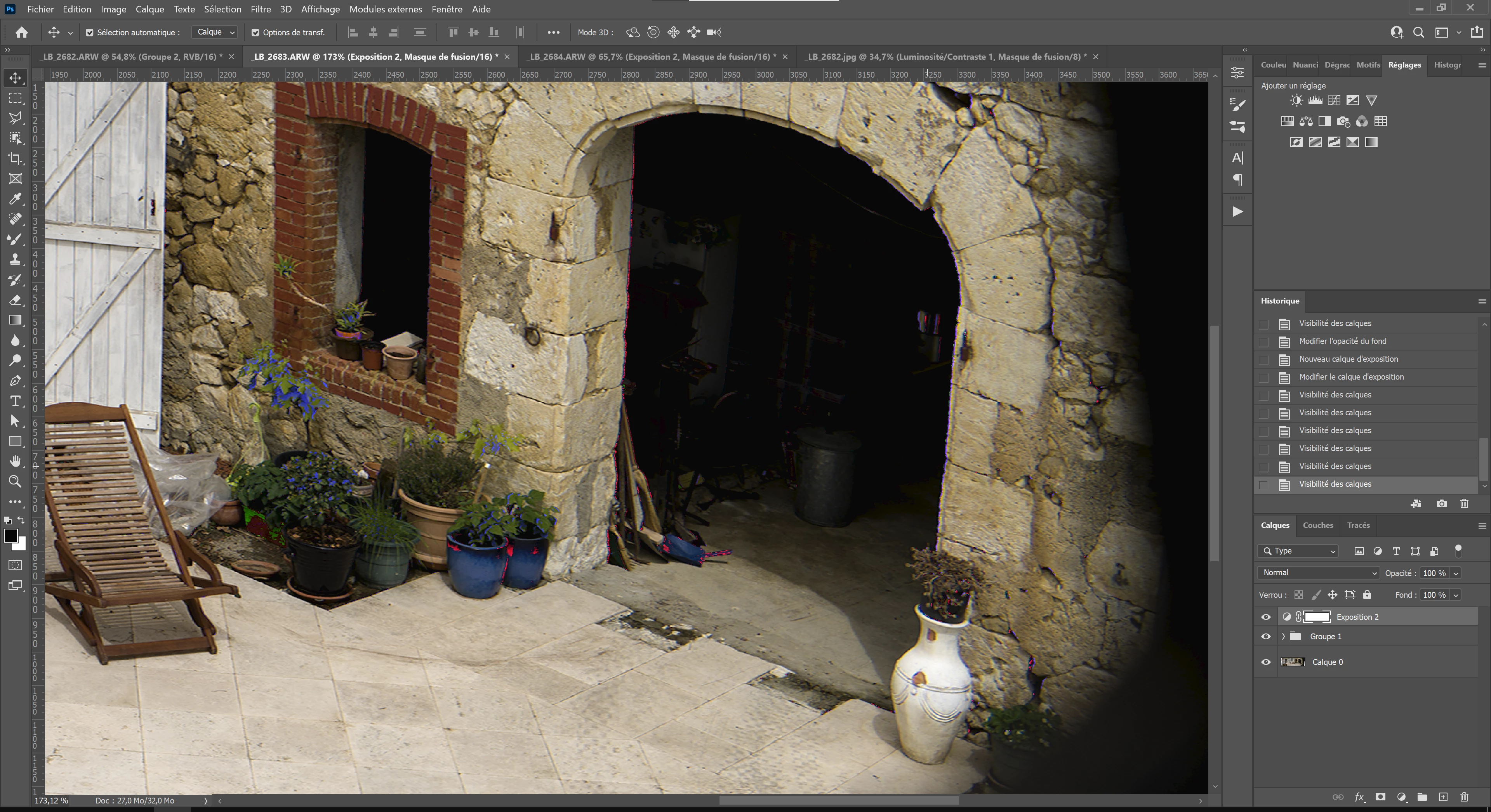Select the Clone Stamp tool
1491x812 pixels.
click(x=16, y=259)
